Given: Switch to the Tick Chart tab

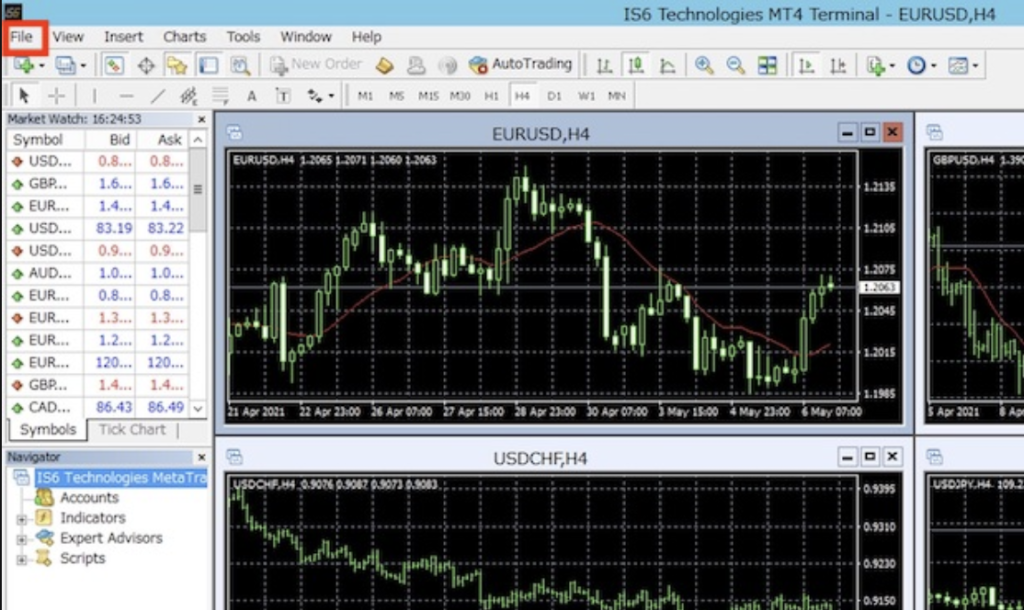Looking at the screenshot, I should point(132,430).
